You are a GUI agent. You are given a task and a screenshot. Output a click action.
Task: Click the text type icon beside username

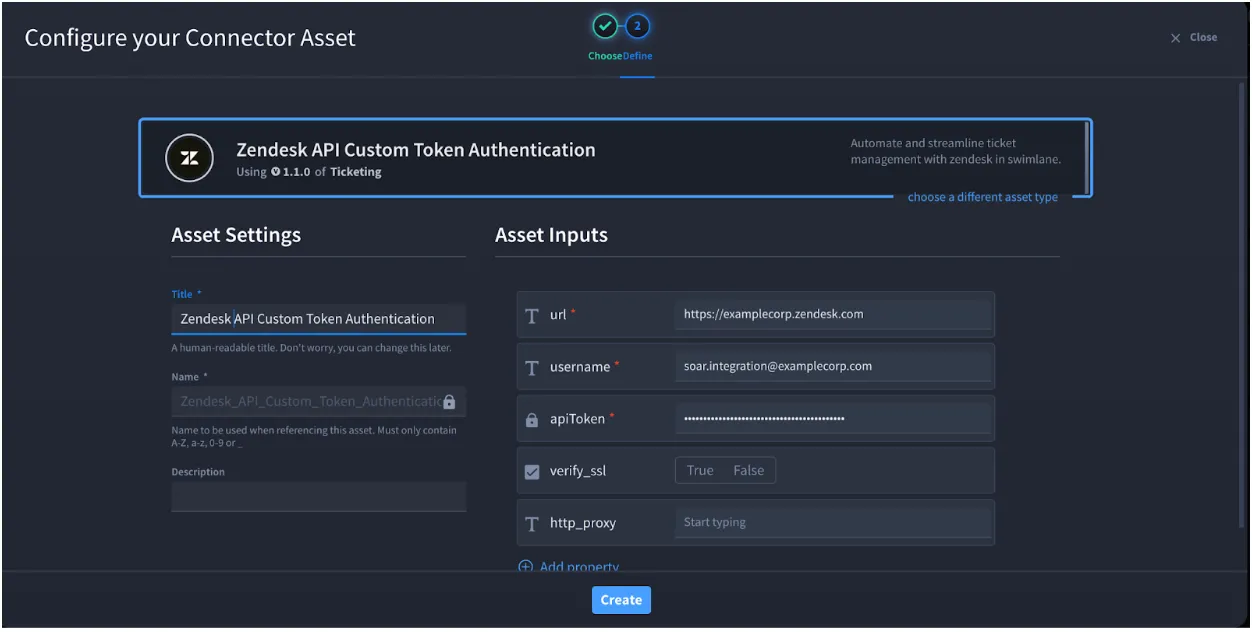pyautogui.click(x=532, y=368)
